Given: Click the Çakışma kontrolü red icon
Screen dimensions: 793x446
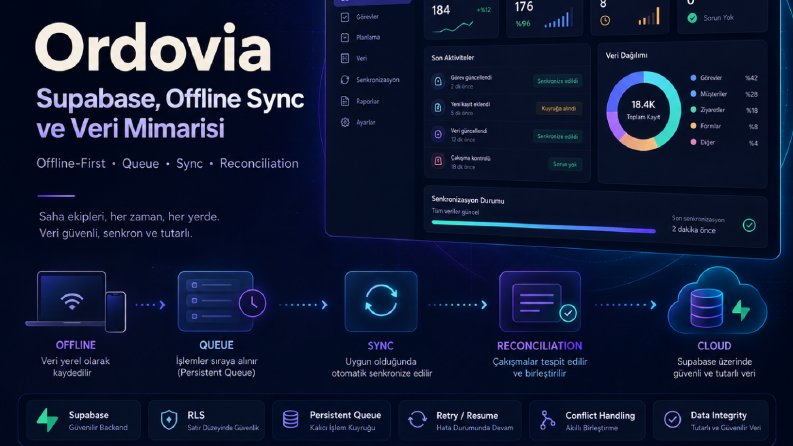Looking at the screenshot, I should click(x=438, y=161).
